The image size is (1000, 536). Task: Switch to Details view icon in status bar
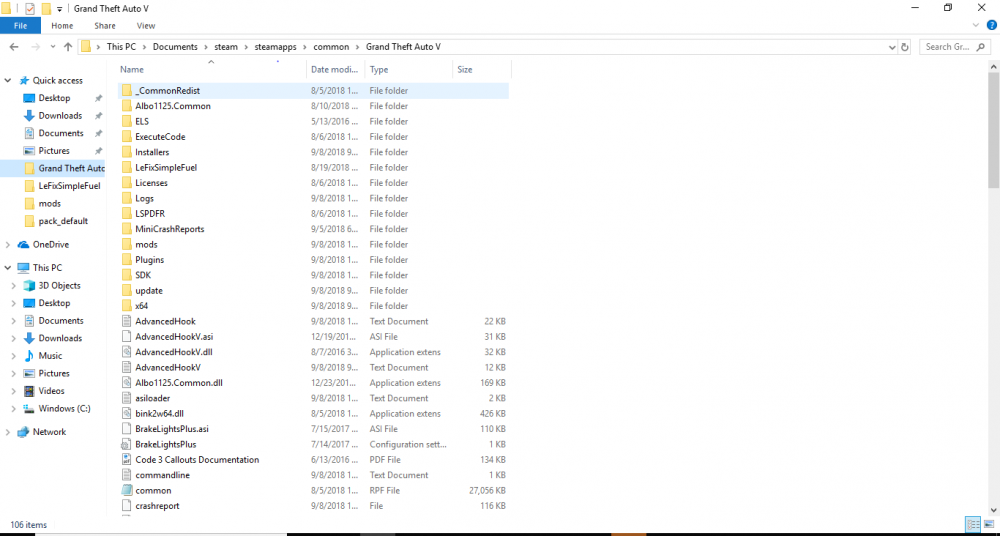(973, 525)
